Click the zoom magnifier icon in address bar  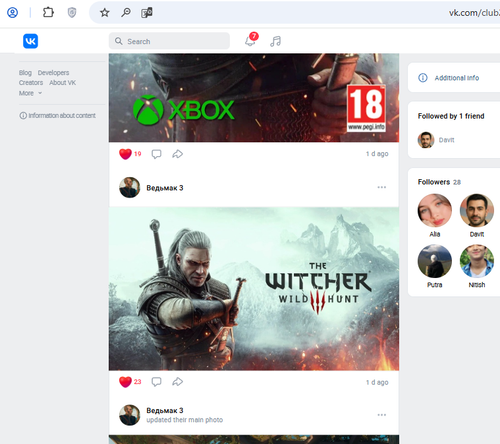tap(126, 13)
